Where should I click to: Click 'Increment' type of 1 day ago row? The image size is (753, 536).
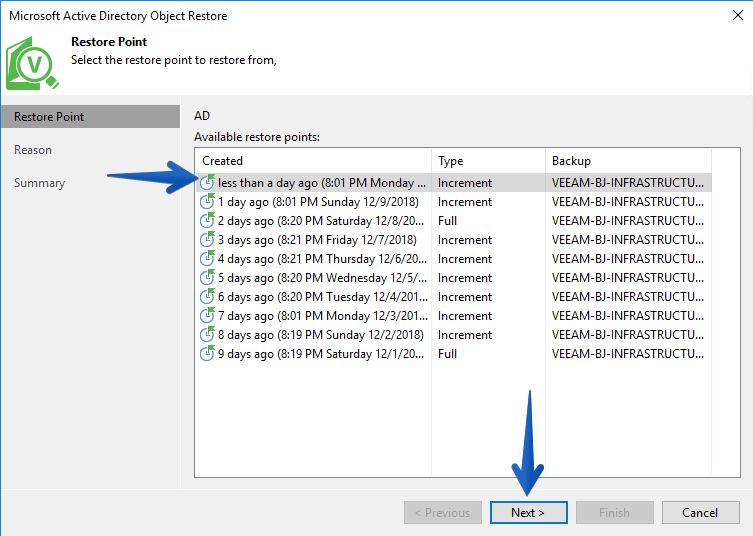point(464,202)
